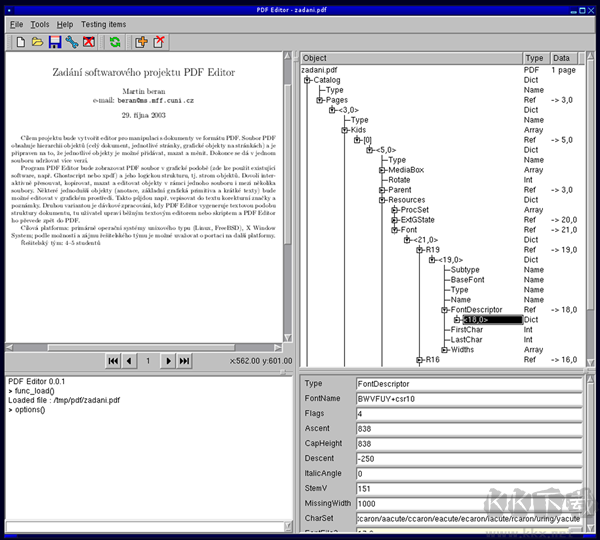Click the green refresh arrows icon
600x540 pixels.
tap(115, 42)
